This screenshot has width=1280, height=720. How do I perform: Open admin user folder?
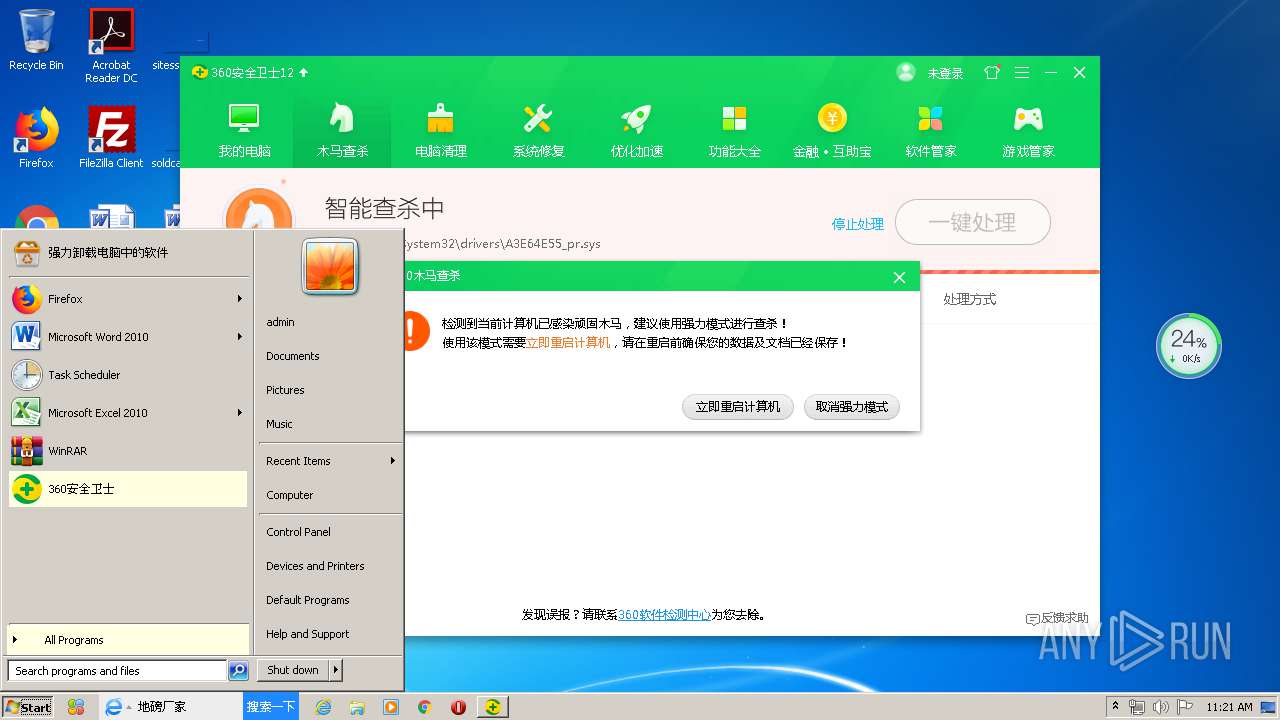coord(330,322)
